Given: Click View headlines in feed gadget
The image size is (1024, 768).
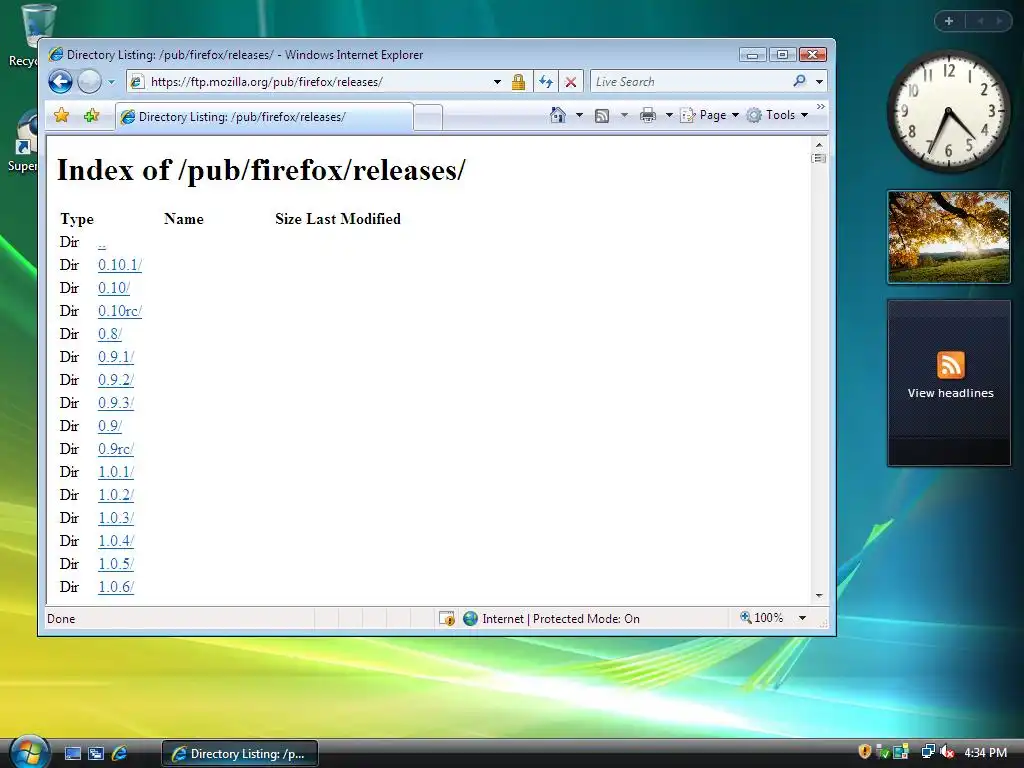Looking at the screenshot, I should tap(950, 393).
